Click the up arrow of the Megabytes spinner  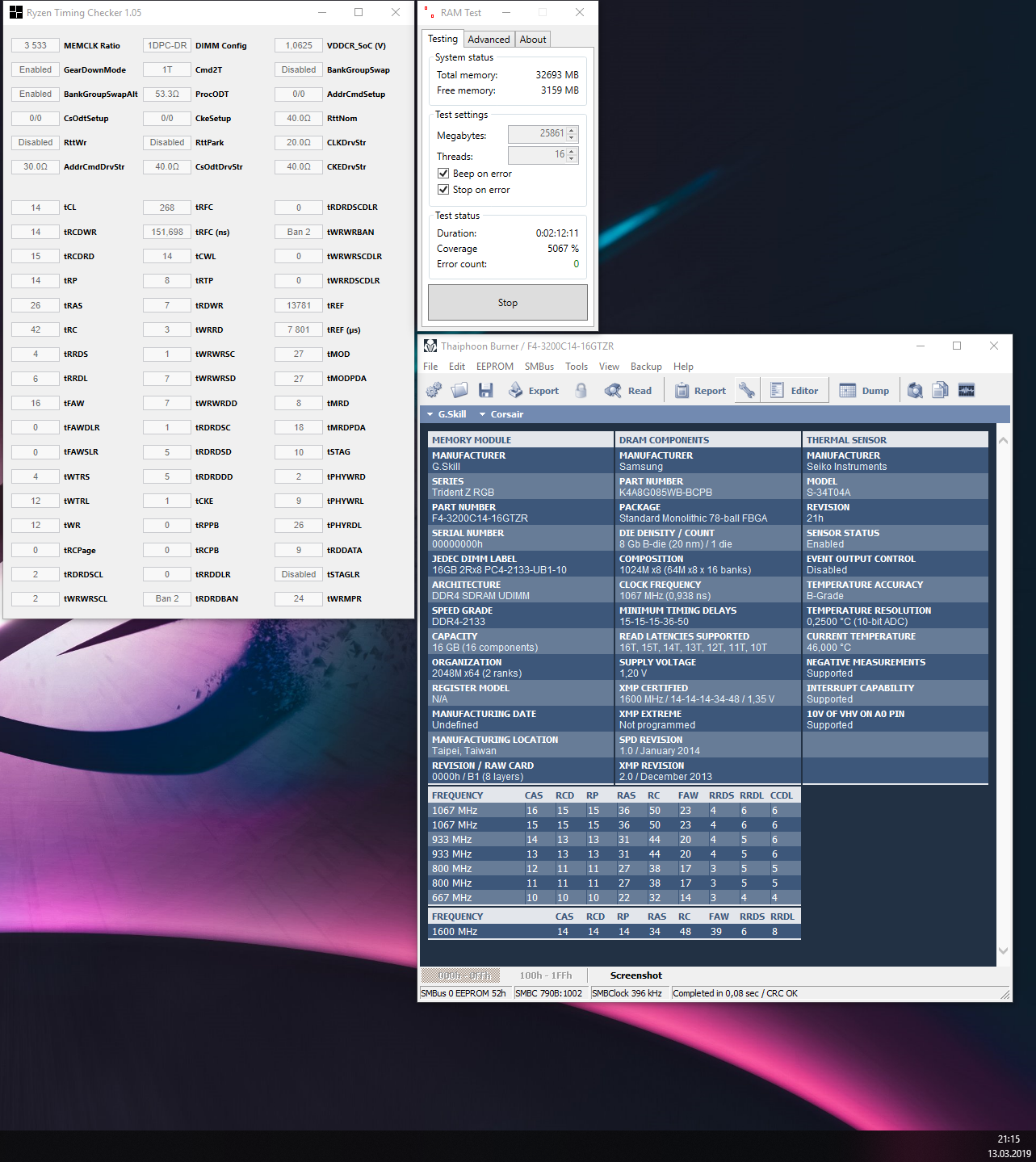(573, 131)
